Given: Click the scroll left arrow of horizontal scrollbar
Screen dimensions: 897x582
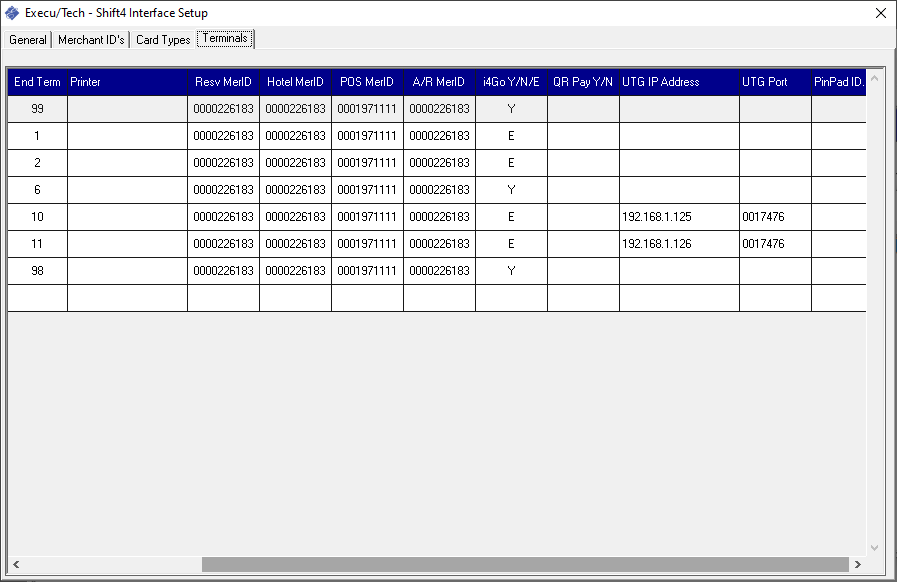Looking at the screenshot, I should click(x=16, y=564).
